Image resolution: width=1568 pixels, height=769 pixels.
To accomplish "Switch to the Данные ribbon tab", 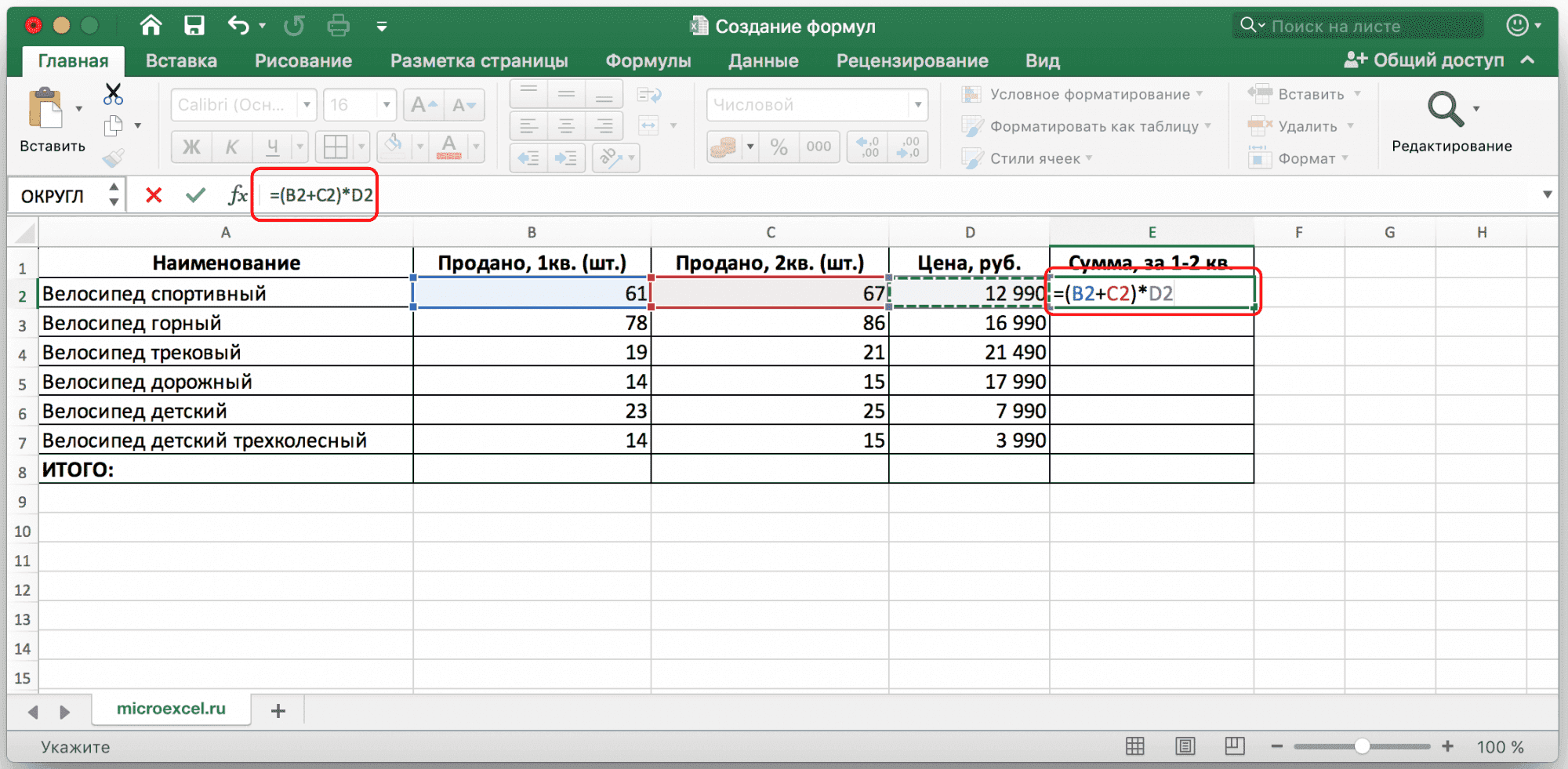I will [x=763, y=60].
